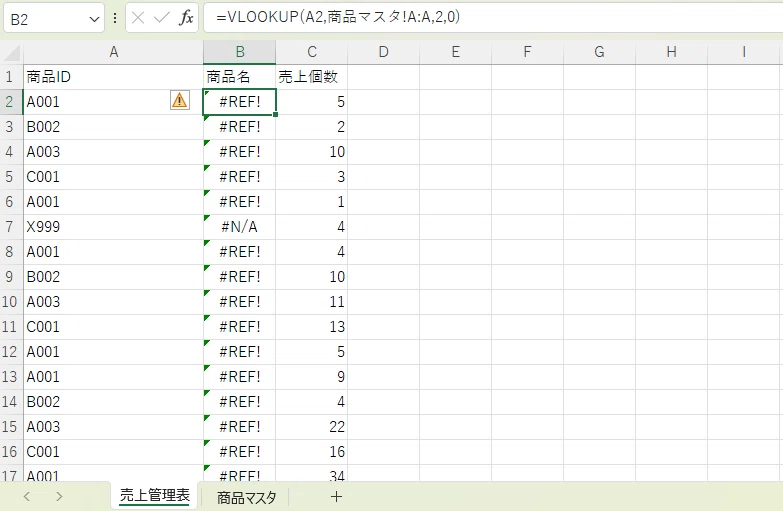Viewport: 783px width, 511px height.
Task: Select cell C2 with value 5
Action: (312, 102)
